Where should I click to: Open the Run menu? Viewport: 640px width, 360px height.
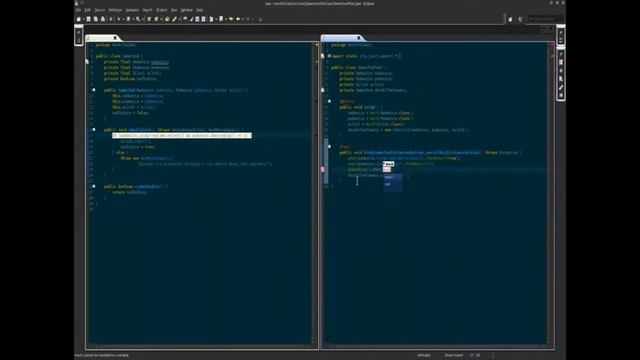tap(174, 10)
